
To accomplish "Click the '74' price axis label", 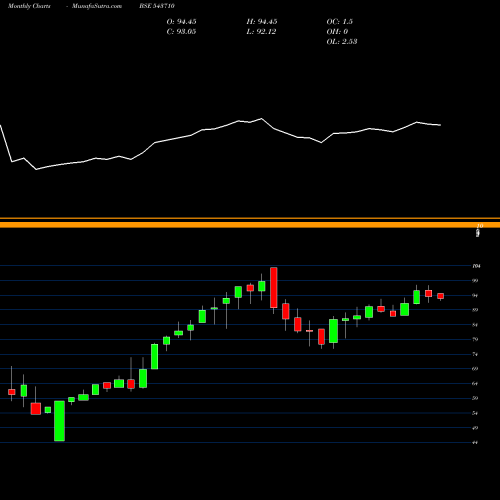I will (475, 354).
